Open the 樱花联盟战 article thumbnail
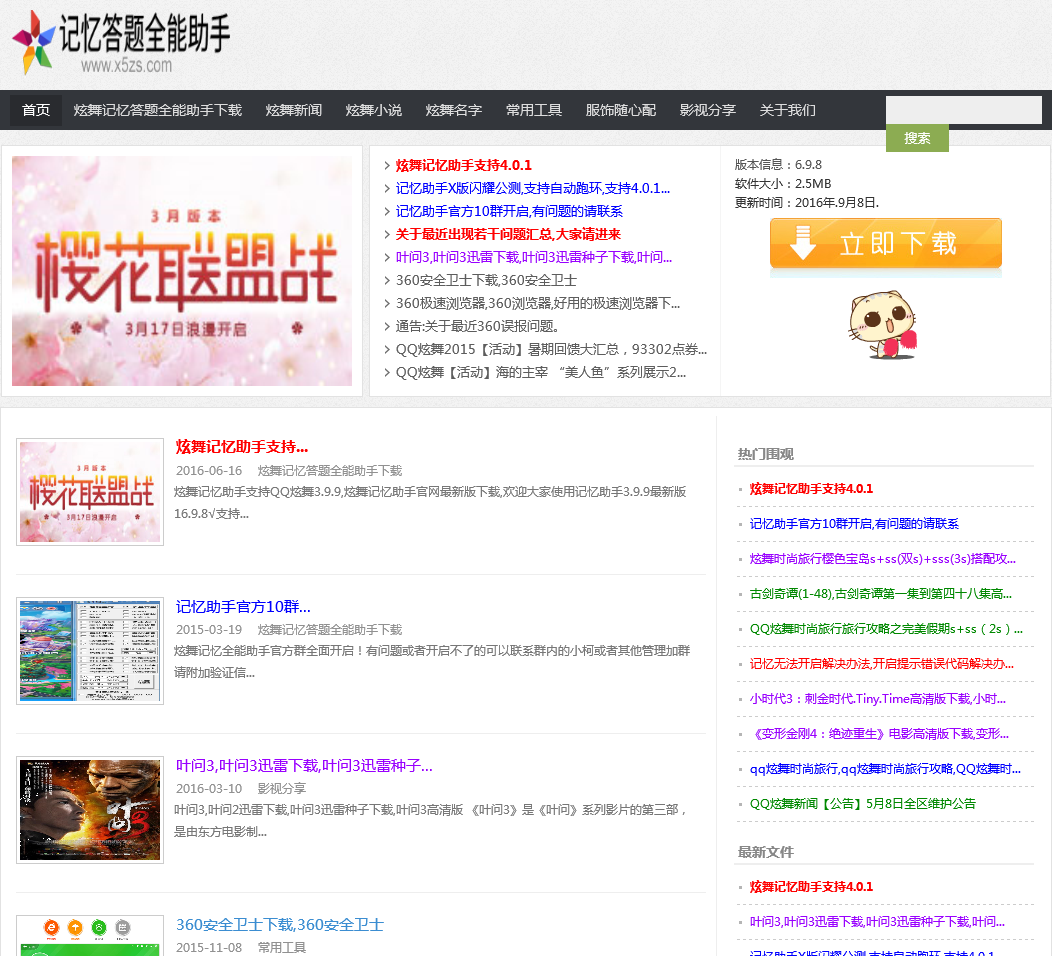 pyautogui.click(x=90, y=492)
